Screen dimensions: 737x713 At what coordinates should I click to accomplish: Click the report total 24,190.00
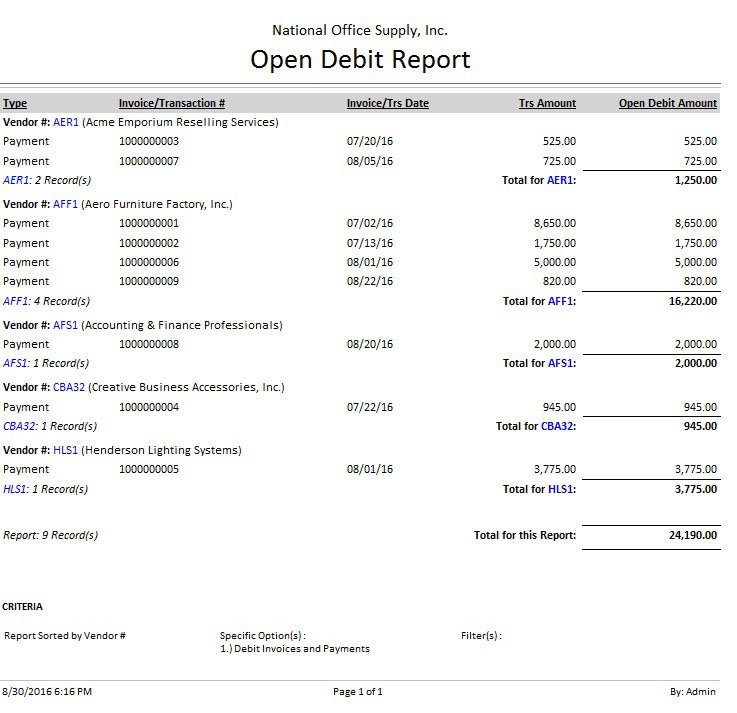click(692, 535)
